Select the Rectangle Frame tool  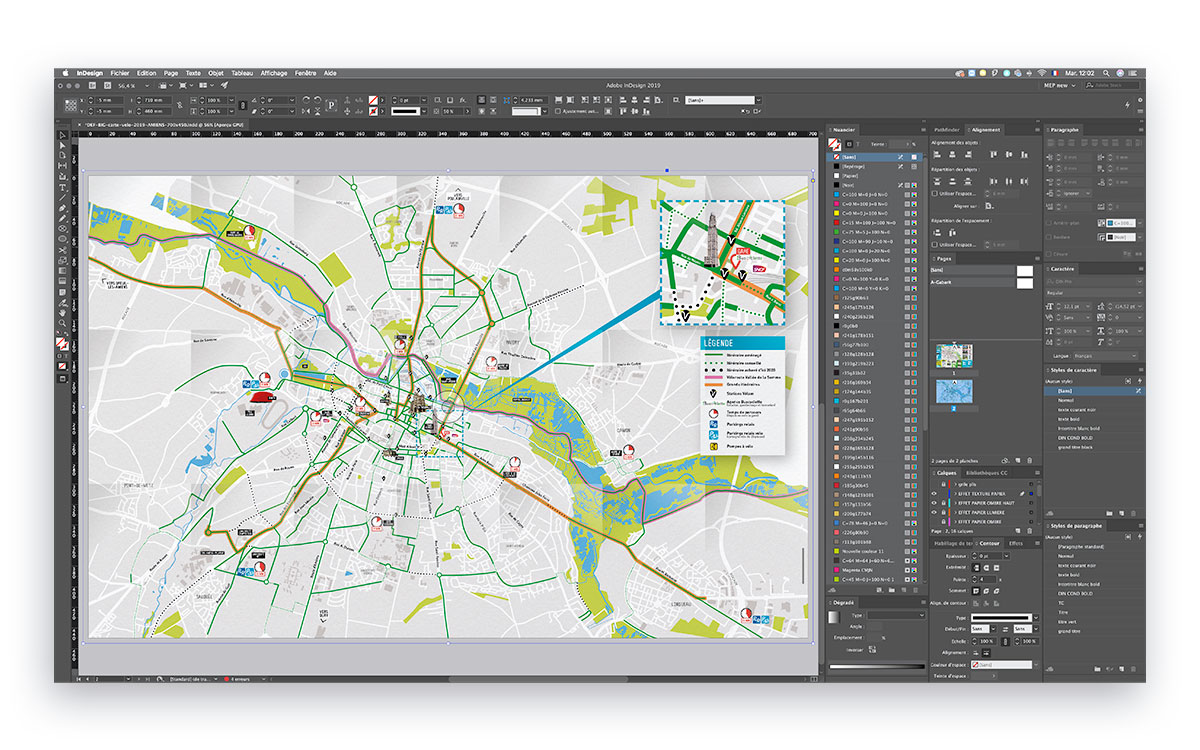62,228
